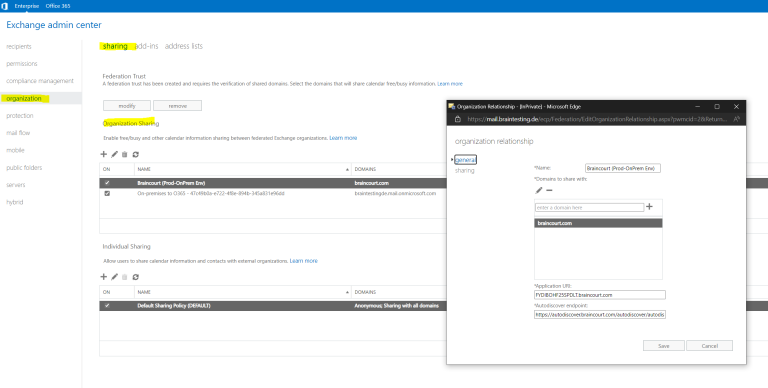Switch to the sharing tab
The height and width of the screenshot is (388, 768).
115,46
